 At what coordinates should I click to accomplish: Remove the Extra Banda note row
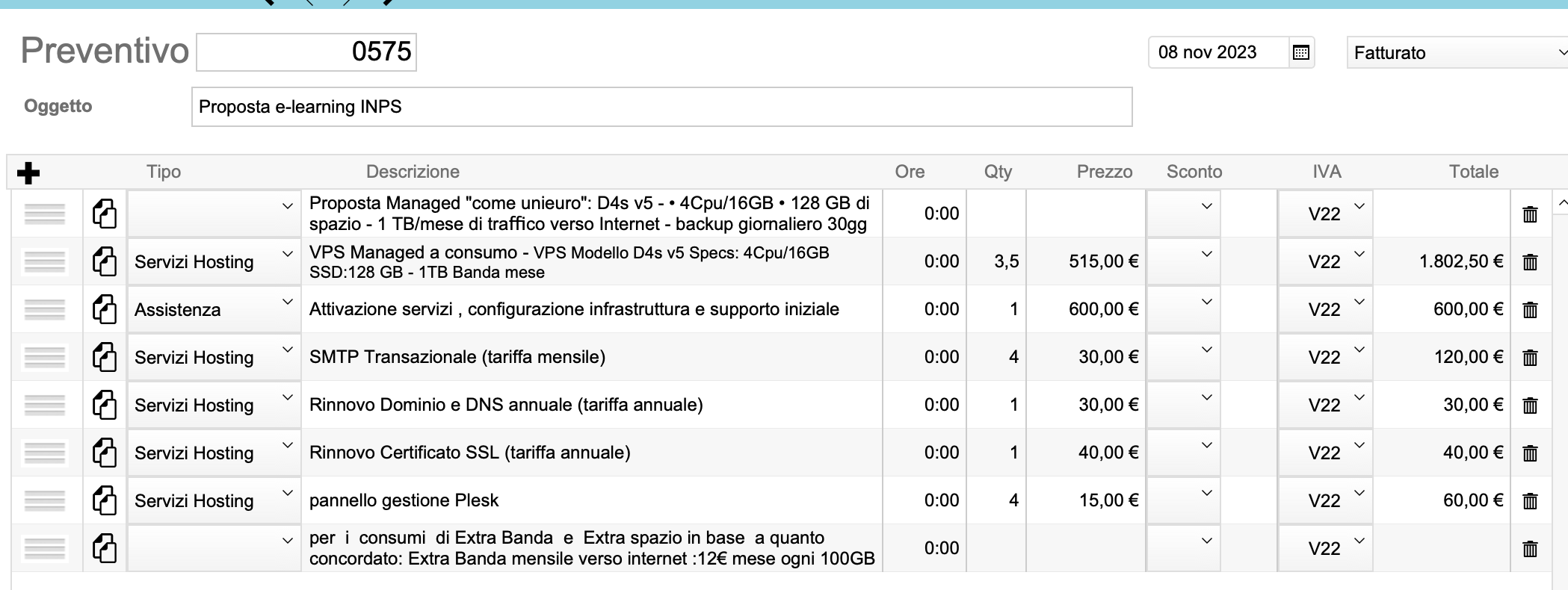[1529, 549]
